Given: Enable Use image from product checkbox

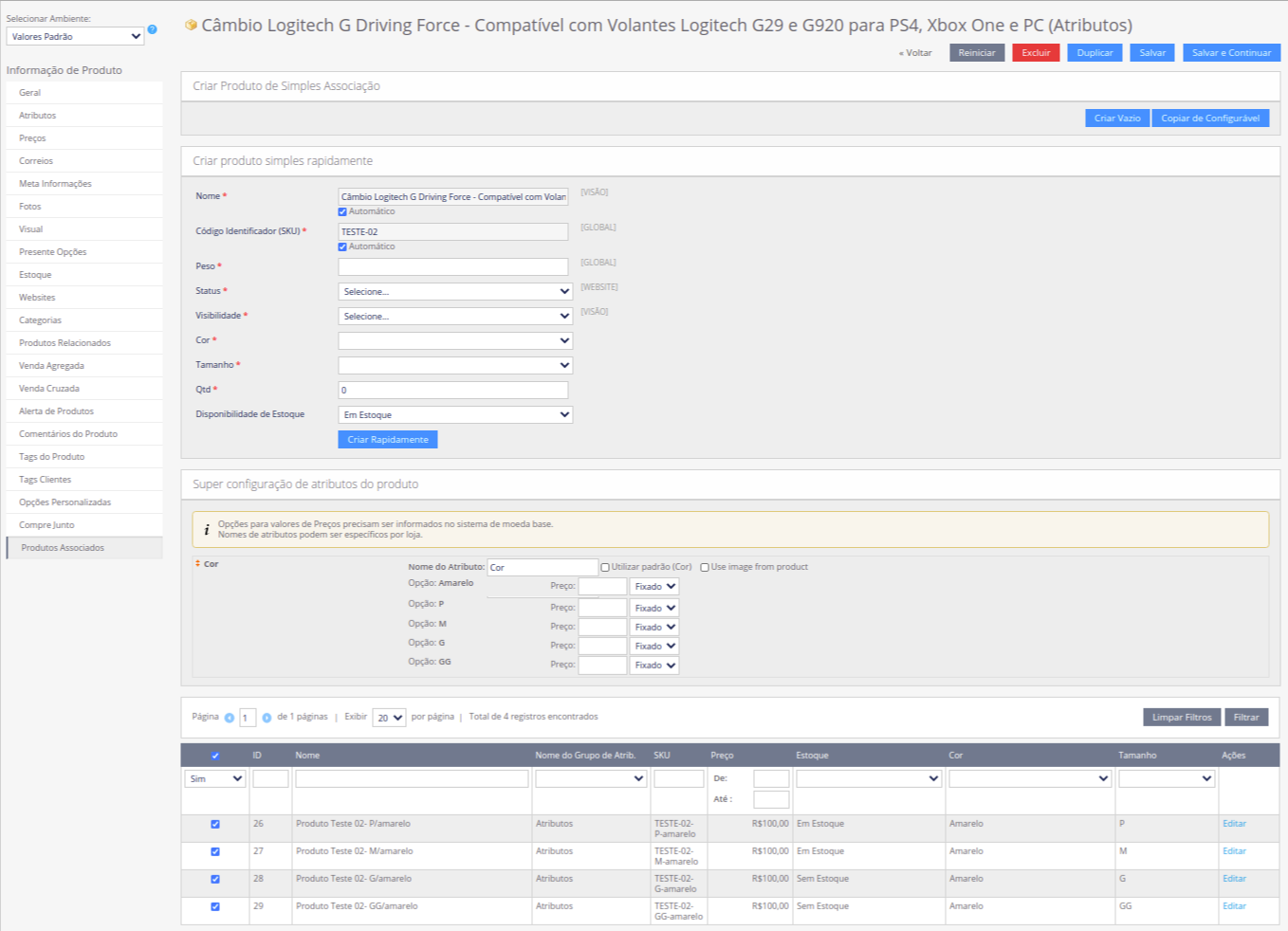Looking at the screenshot, I should [705, 567].
